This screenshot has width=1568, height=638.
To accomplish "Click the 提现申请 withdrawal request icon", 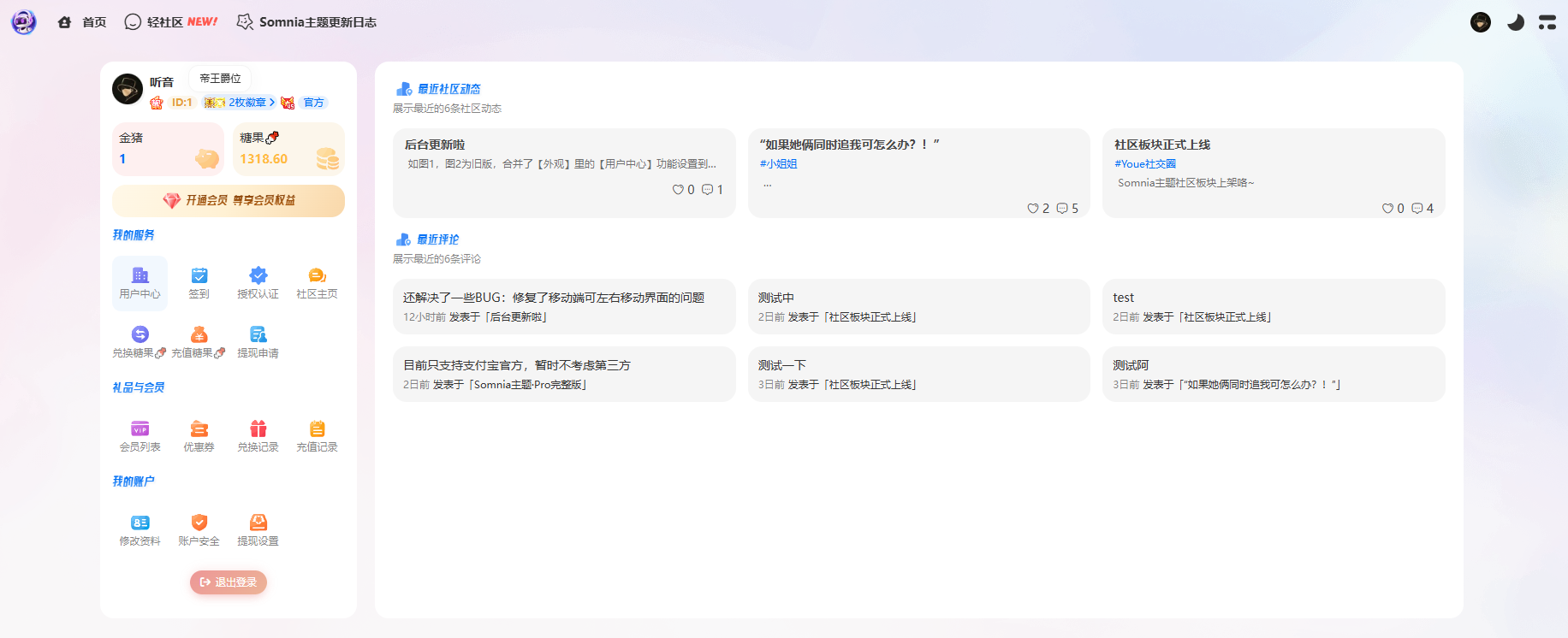I will (258, 334).
